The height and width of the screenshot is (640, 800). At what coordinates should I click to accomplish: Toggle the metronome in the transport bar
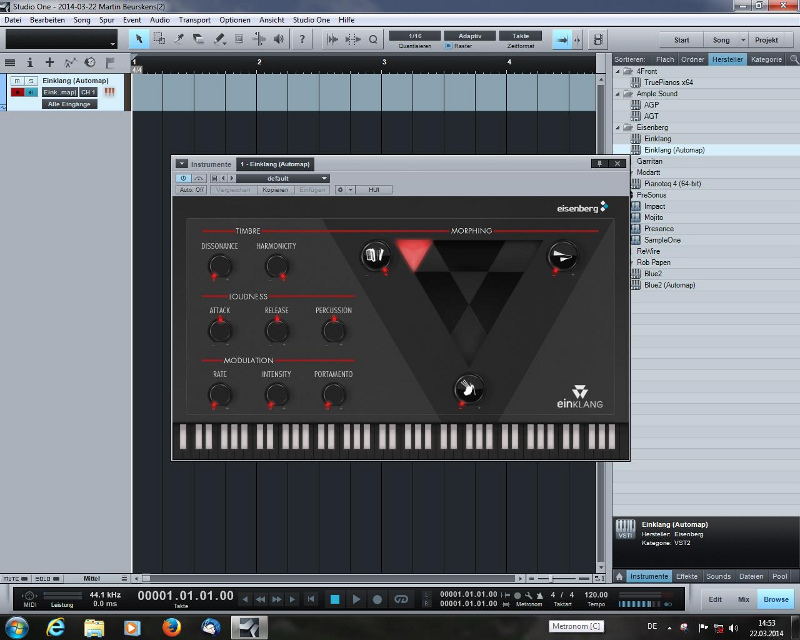[x=539, y=595]
